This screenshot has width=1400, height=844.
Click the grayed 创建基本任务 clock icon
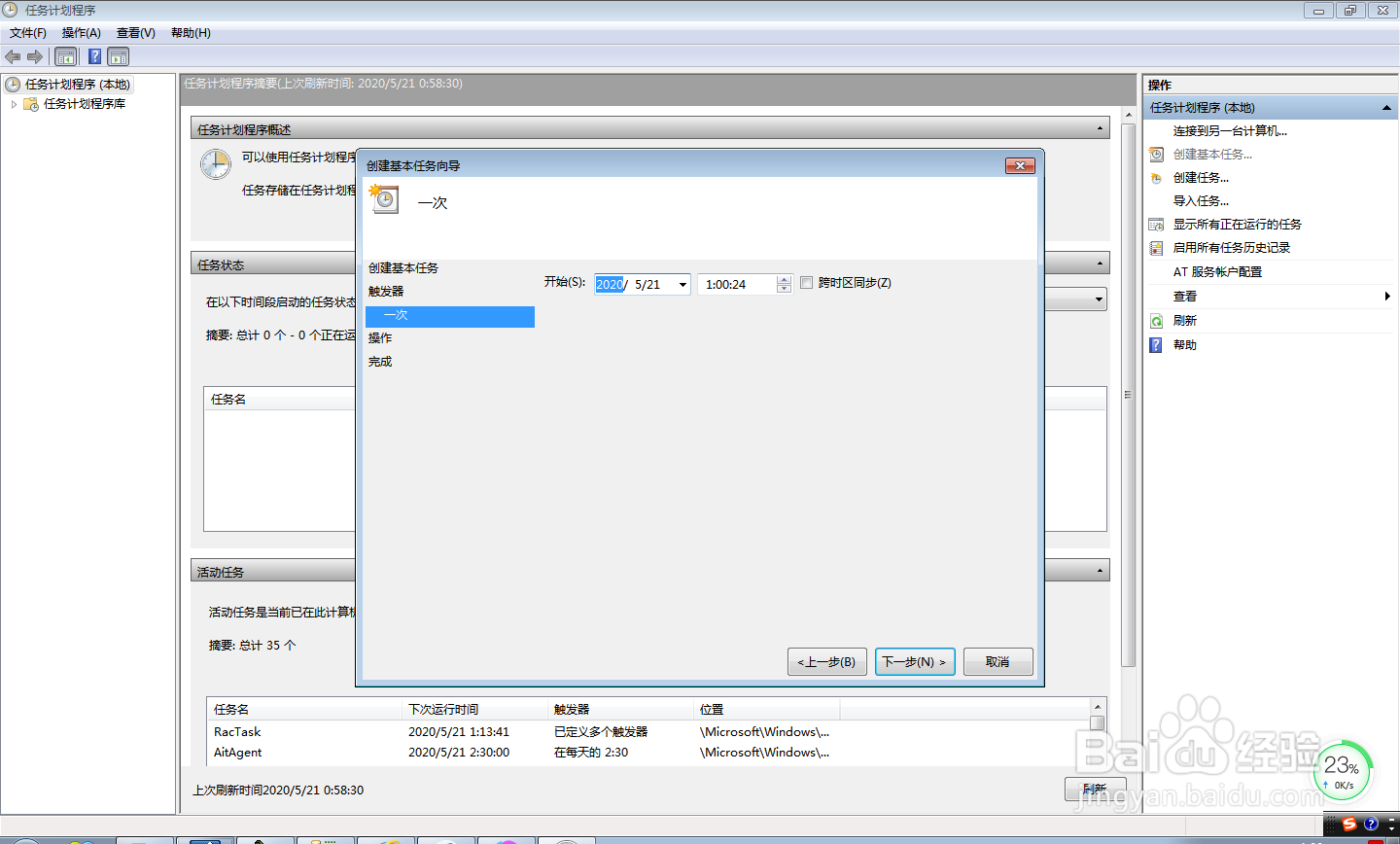pos(1156,154)
